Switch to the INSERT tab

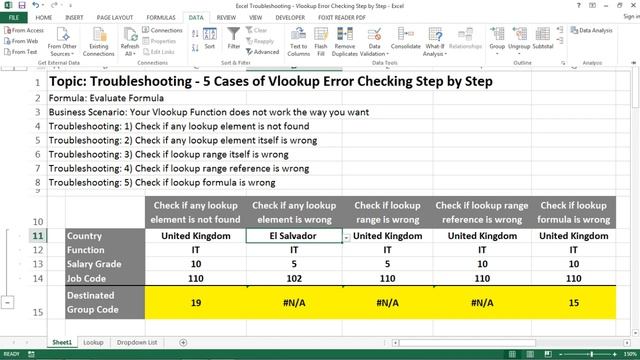coord(74,18)
